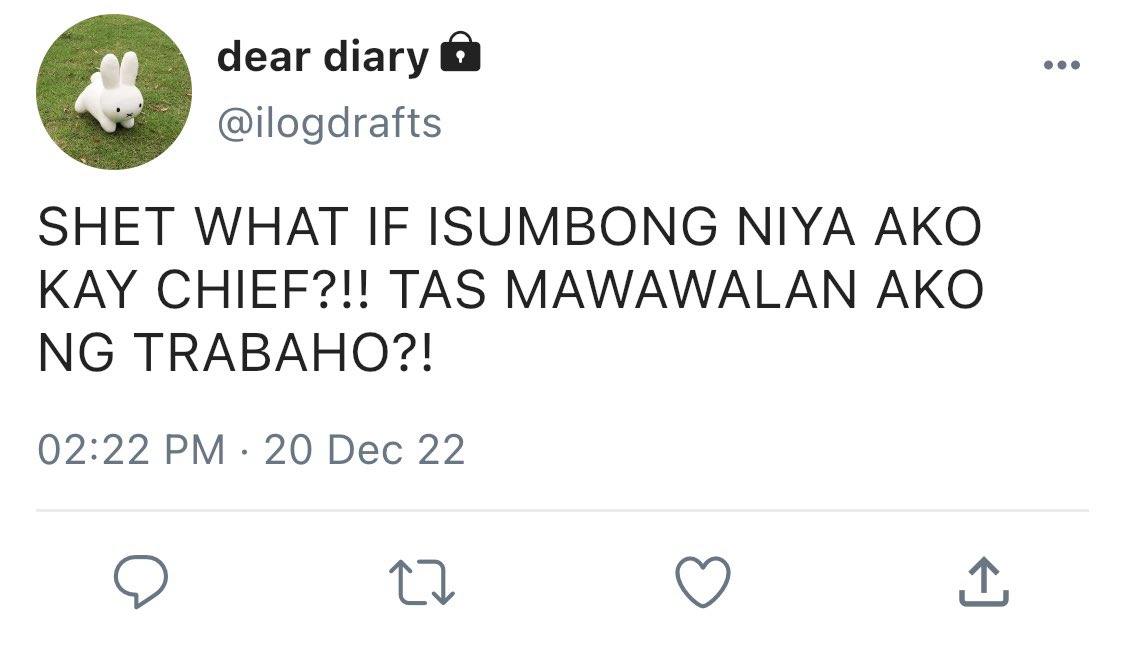The height and width of the screenshot is (645, 1125).
Task: Click the word TAS in the tweet
Action: coord(438,291)
